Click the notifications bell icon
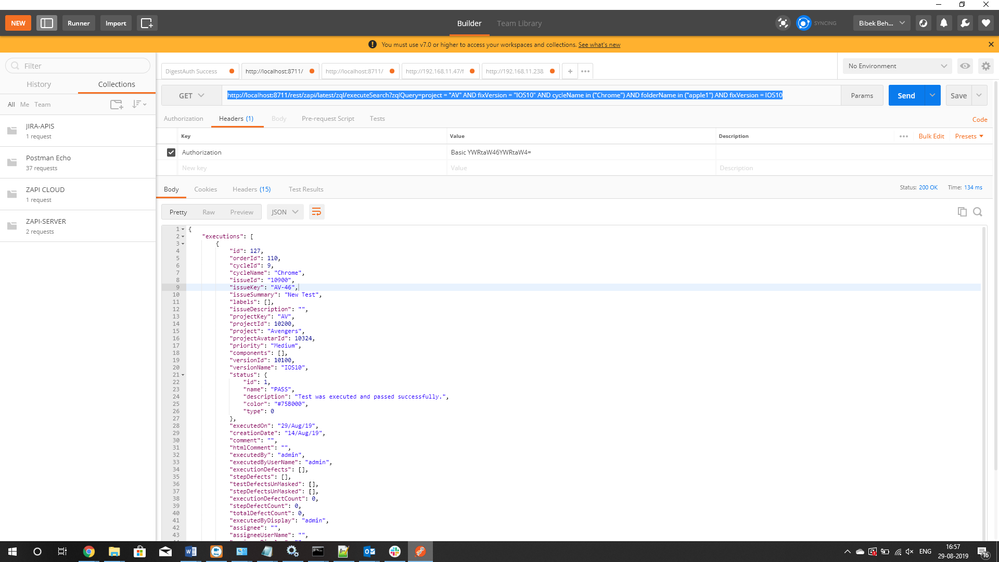This screenshot has height=562, width=999. [x=944, y=23]
